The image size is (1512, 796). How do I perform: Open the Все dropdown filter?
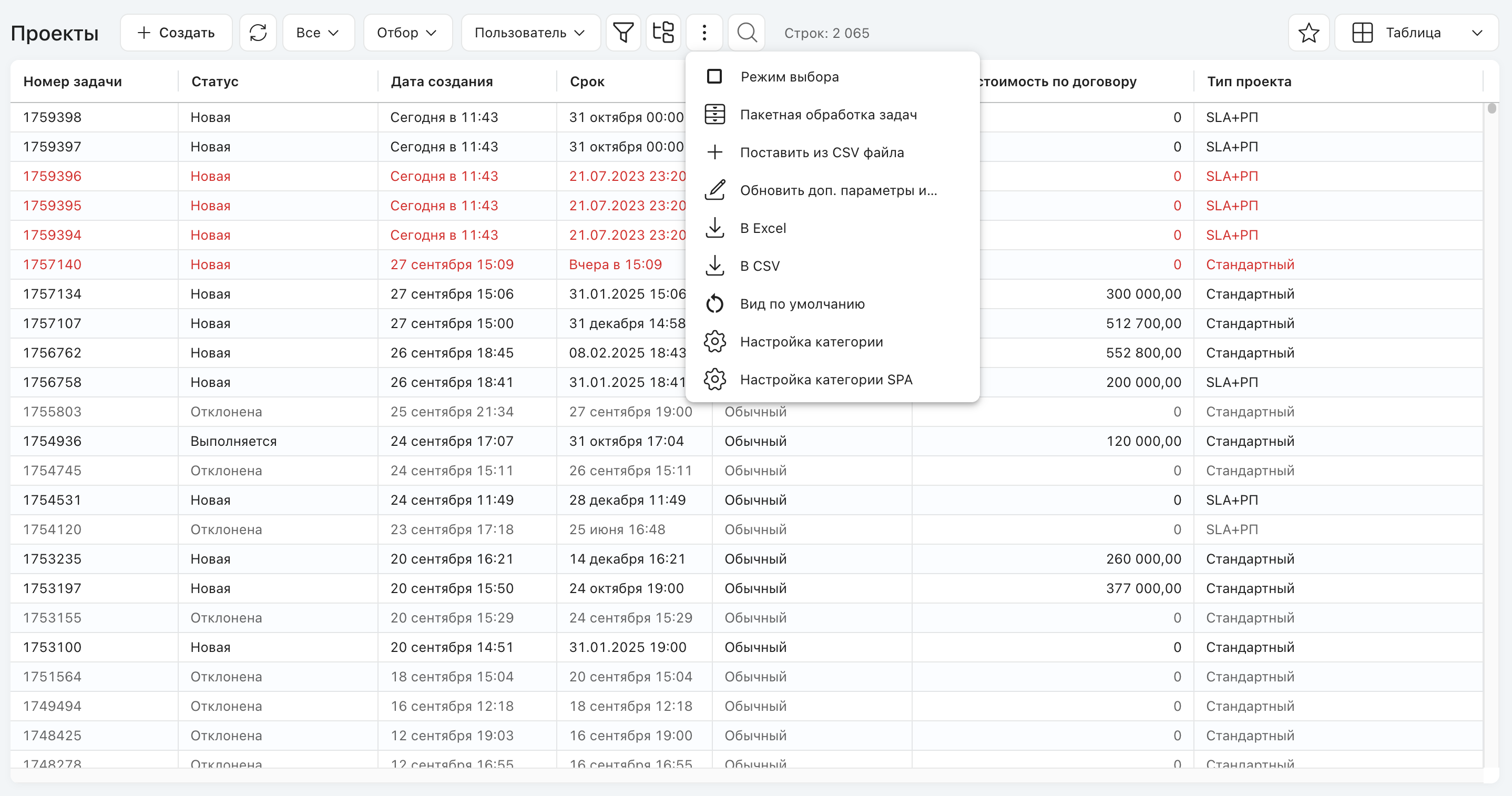(318, 32)
